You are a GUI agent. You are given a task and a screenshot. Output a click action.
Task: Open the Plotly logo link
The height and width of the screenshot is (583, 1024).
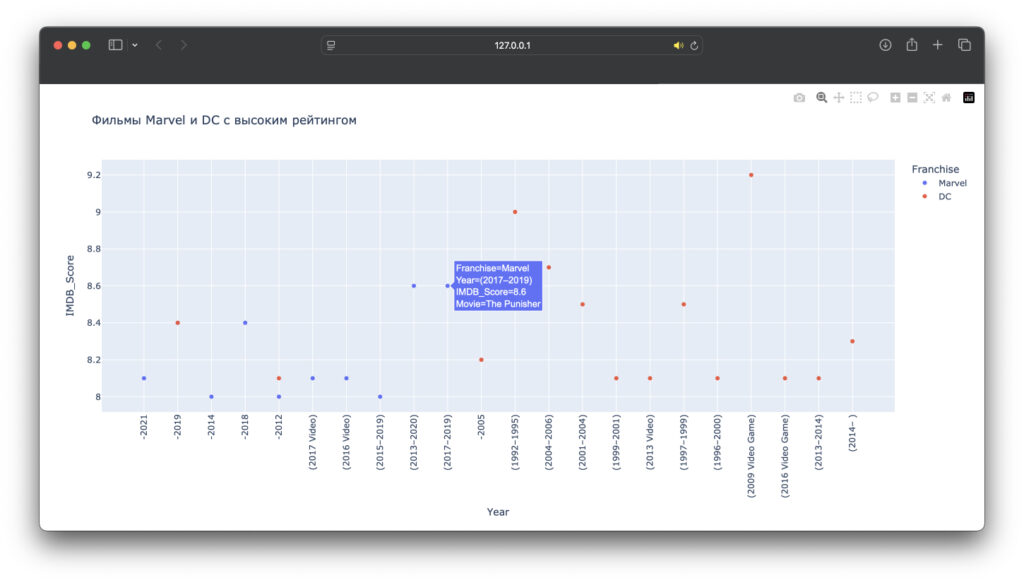pyautogui.click(x=968, y=98)
